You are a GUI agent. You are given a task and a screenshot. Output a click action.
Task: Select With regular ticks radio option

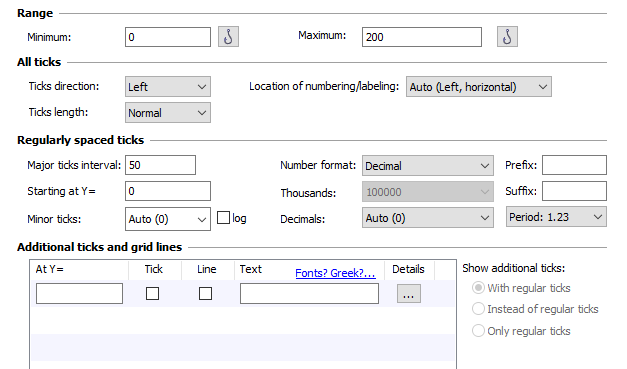point(478,288)
